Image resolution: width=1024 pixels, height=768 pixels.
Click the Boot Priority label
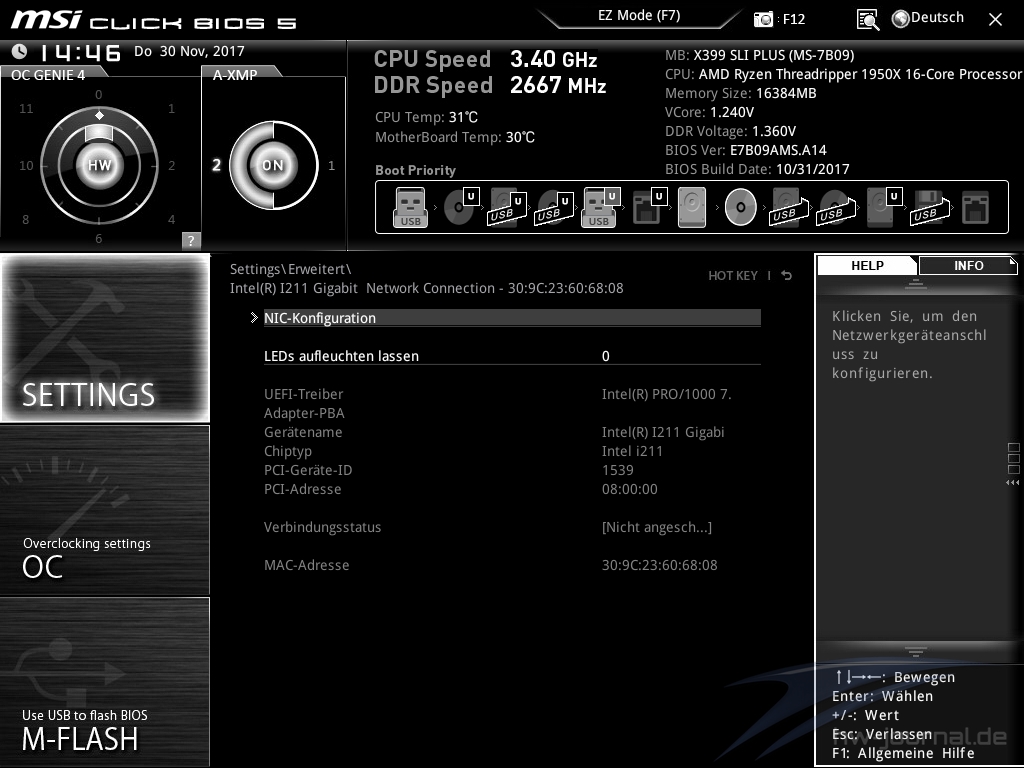pyautogui.click(x=415, y=170)
